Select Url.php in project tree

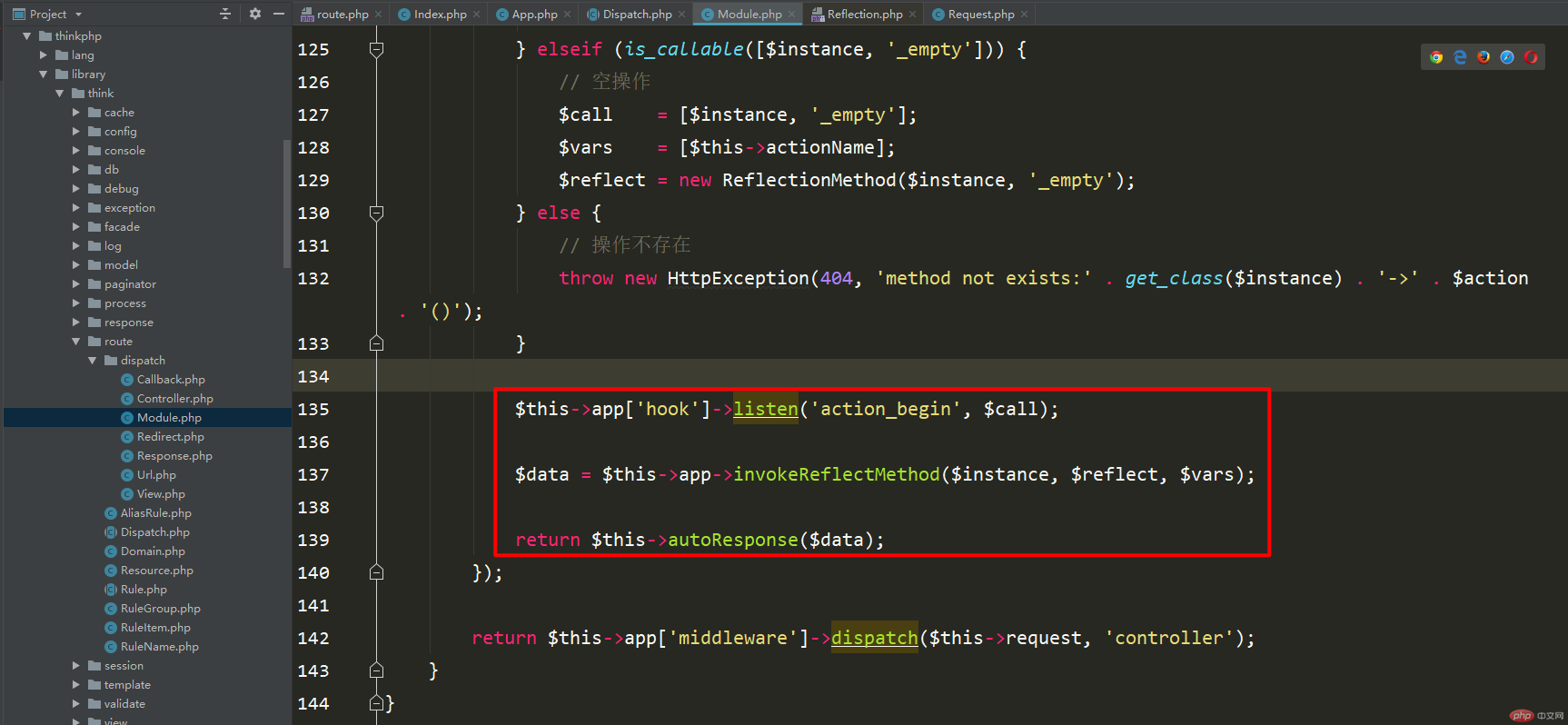[x=156, y=475]
